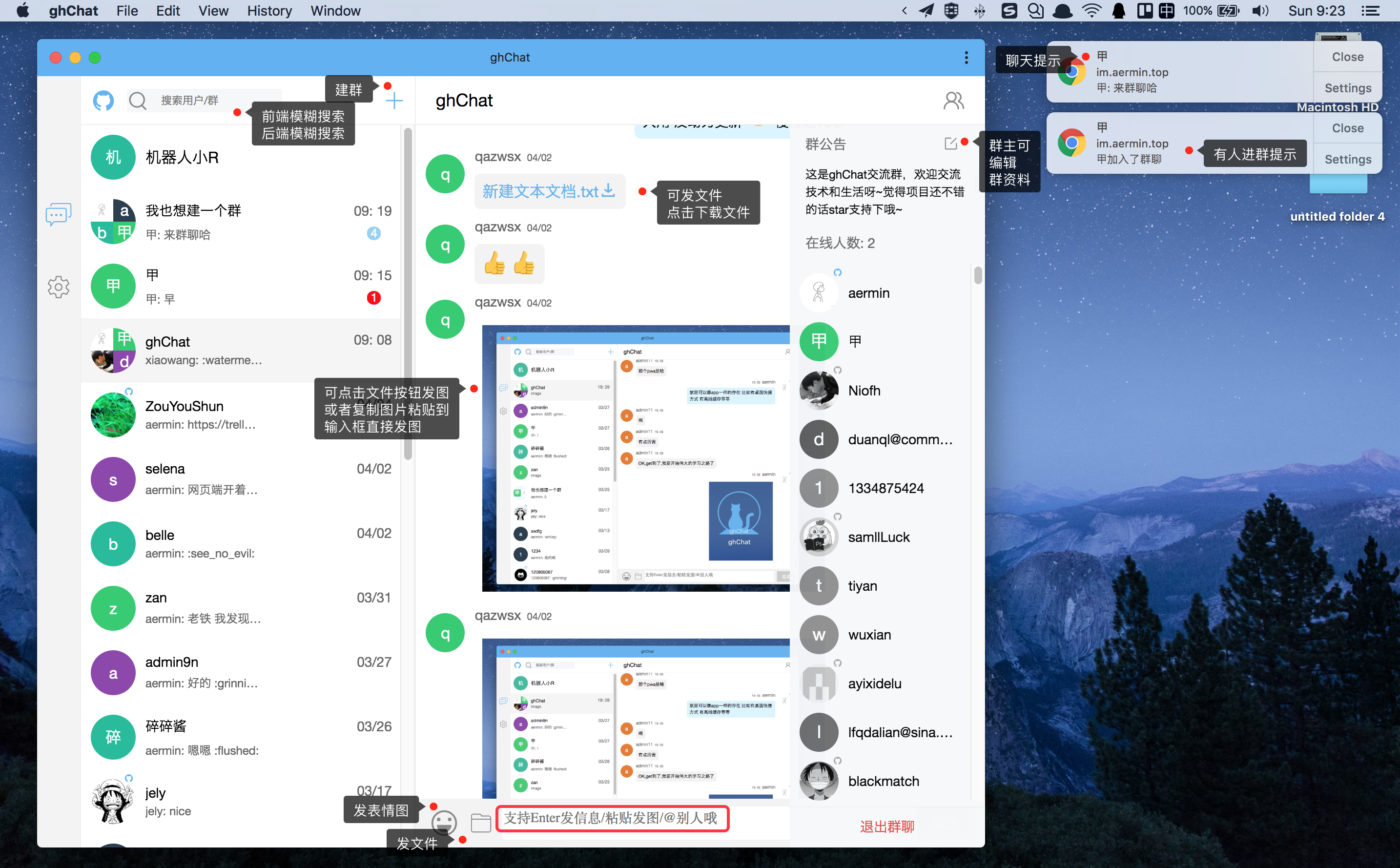Open Settings on the 甲加入了群聊 notification
This screenshot has width=1400, height=868.
(1347, 159)
